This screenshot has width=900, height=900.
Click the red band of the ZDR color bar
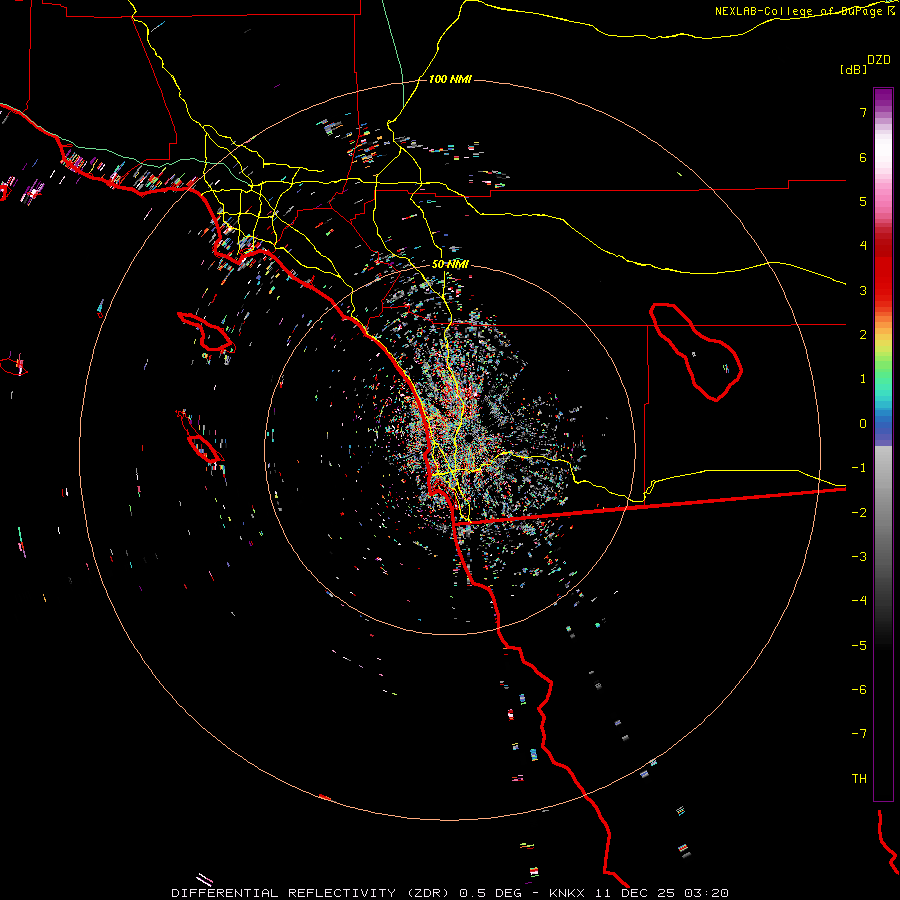coord(883,270)
